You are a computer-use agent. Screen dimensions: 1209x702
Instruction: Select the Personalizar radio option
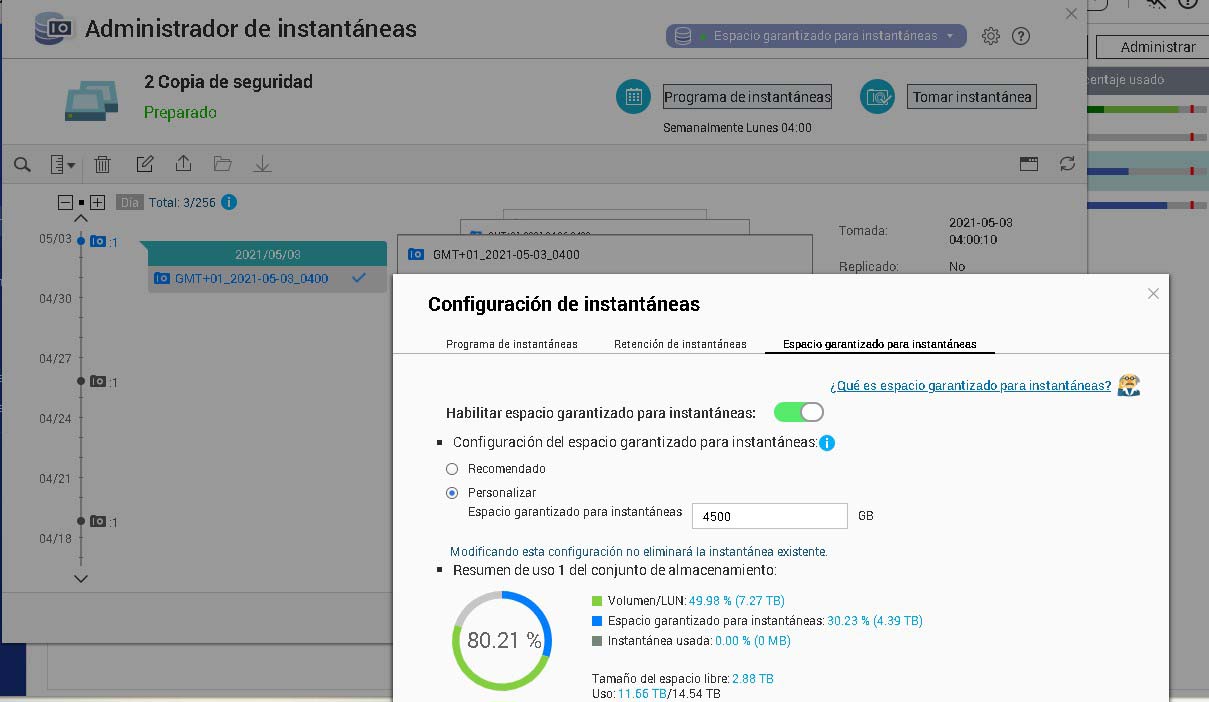(x=452, y=493)
